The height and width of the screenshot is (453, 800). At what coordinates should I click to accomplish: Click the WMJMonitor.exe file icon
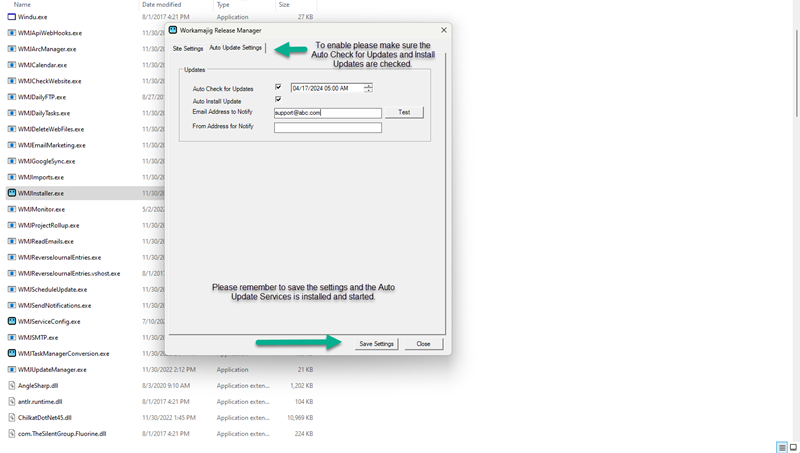[12, 209]
